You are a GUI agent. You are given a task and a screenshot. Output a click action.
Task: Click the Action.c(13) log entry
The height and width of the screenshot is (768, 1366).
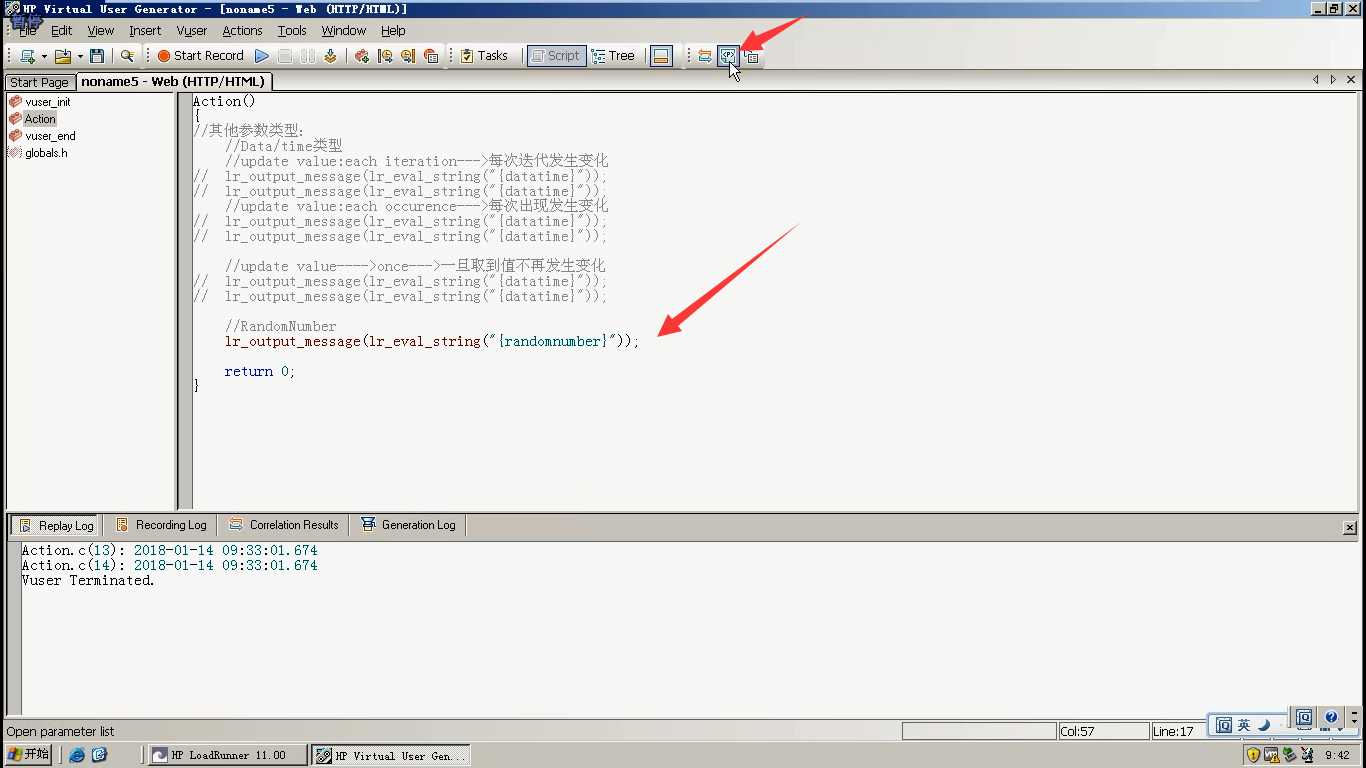(x=169, y=551)
